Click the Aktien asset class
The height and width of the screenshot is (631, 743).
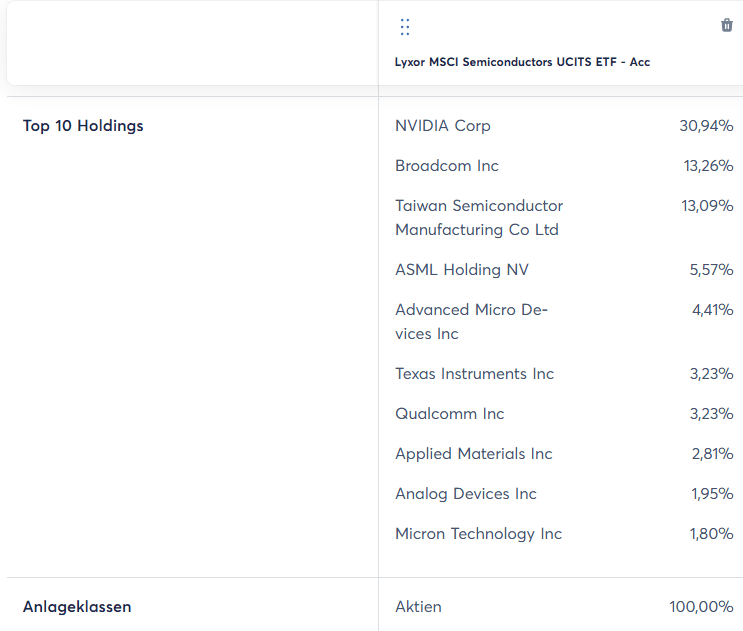[x=418, y=606]
